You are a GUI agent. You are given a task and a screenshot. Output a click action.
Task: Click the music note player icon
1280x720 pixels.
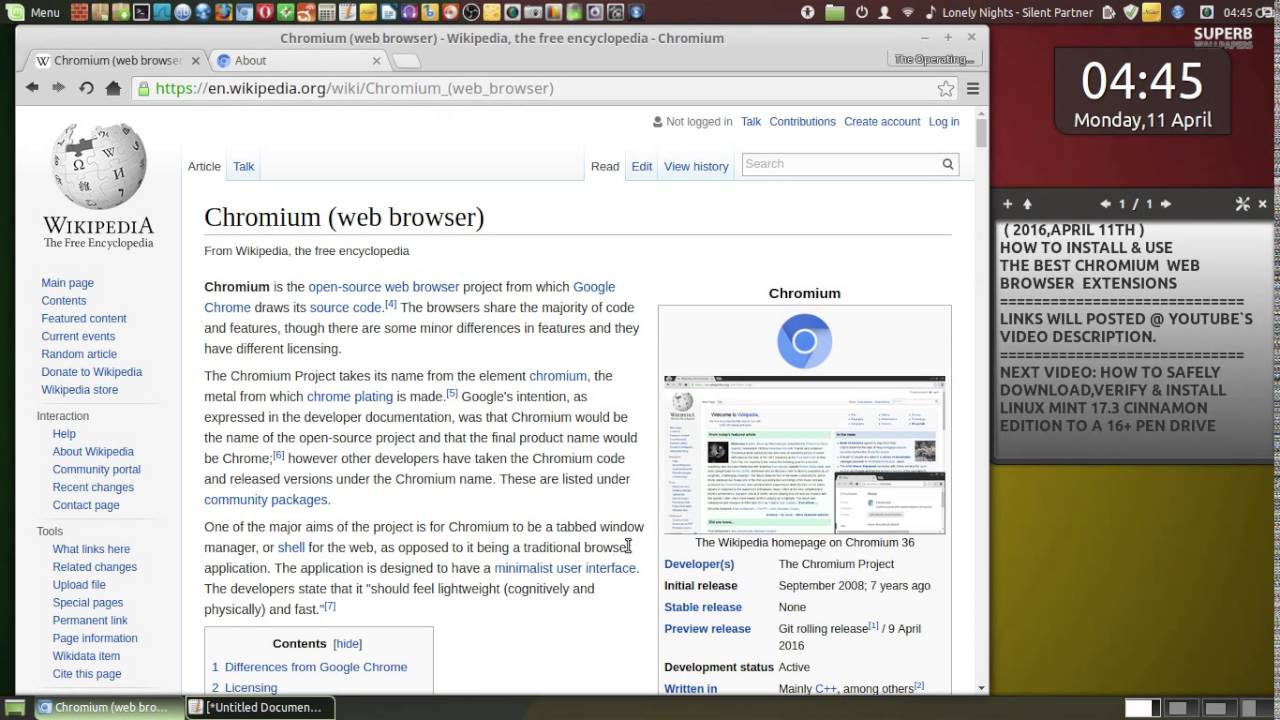click(x=931, y=12)
